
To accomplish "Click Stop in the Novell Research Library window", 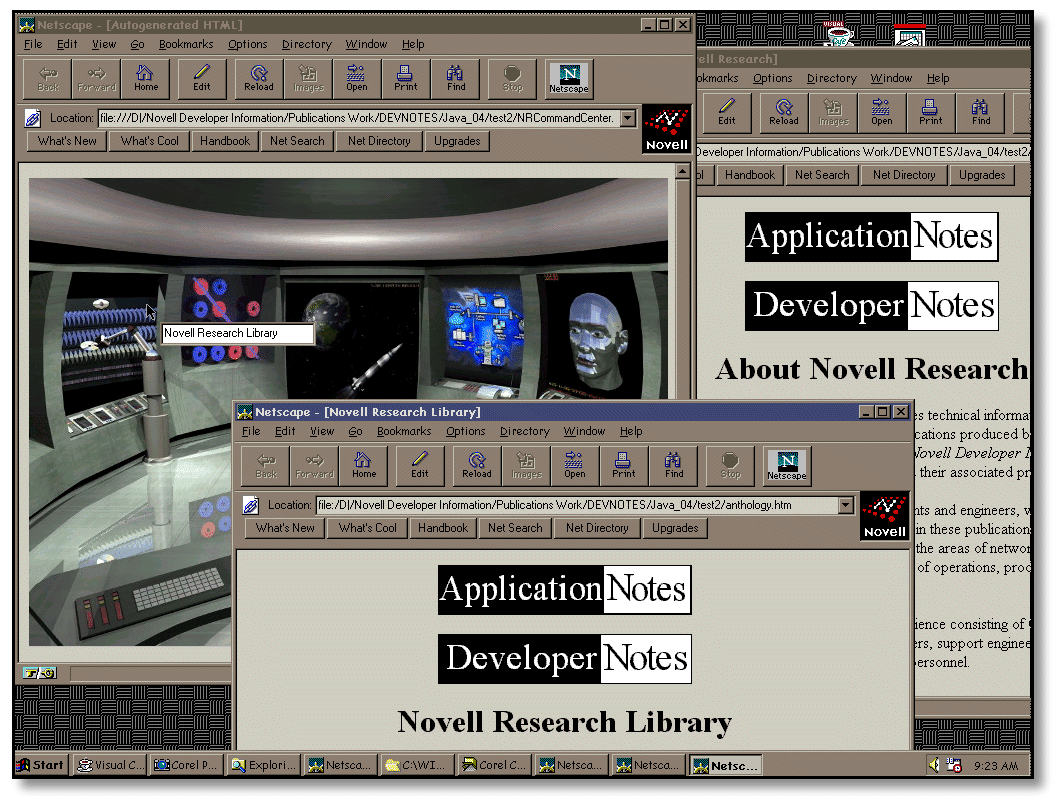I will [731, 466].
